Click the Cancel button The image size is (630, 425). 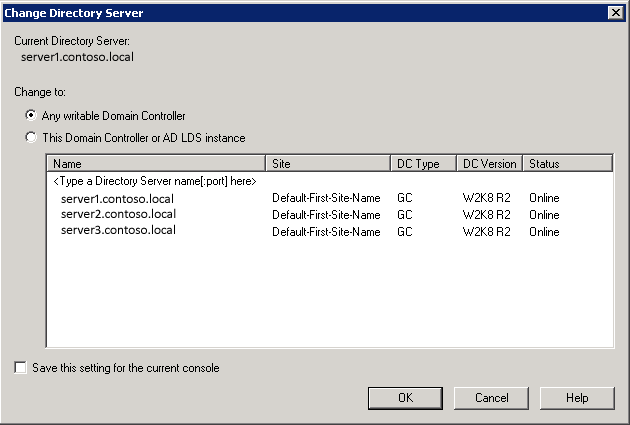click(x=491, y=398)
